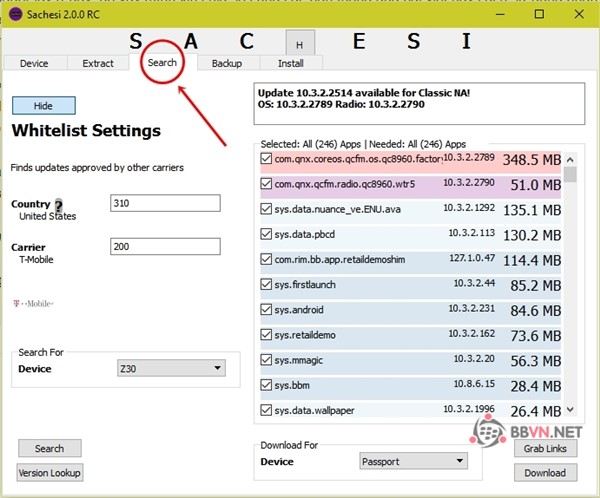Click the scroll-down arrow of the apps list
This screenshot has height=498, width=600.
coord(570,409)
